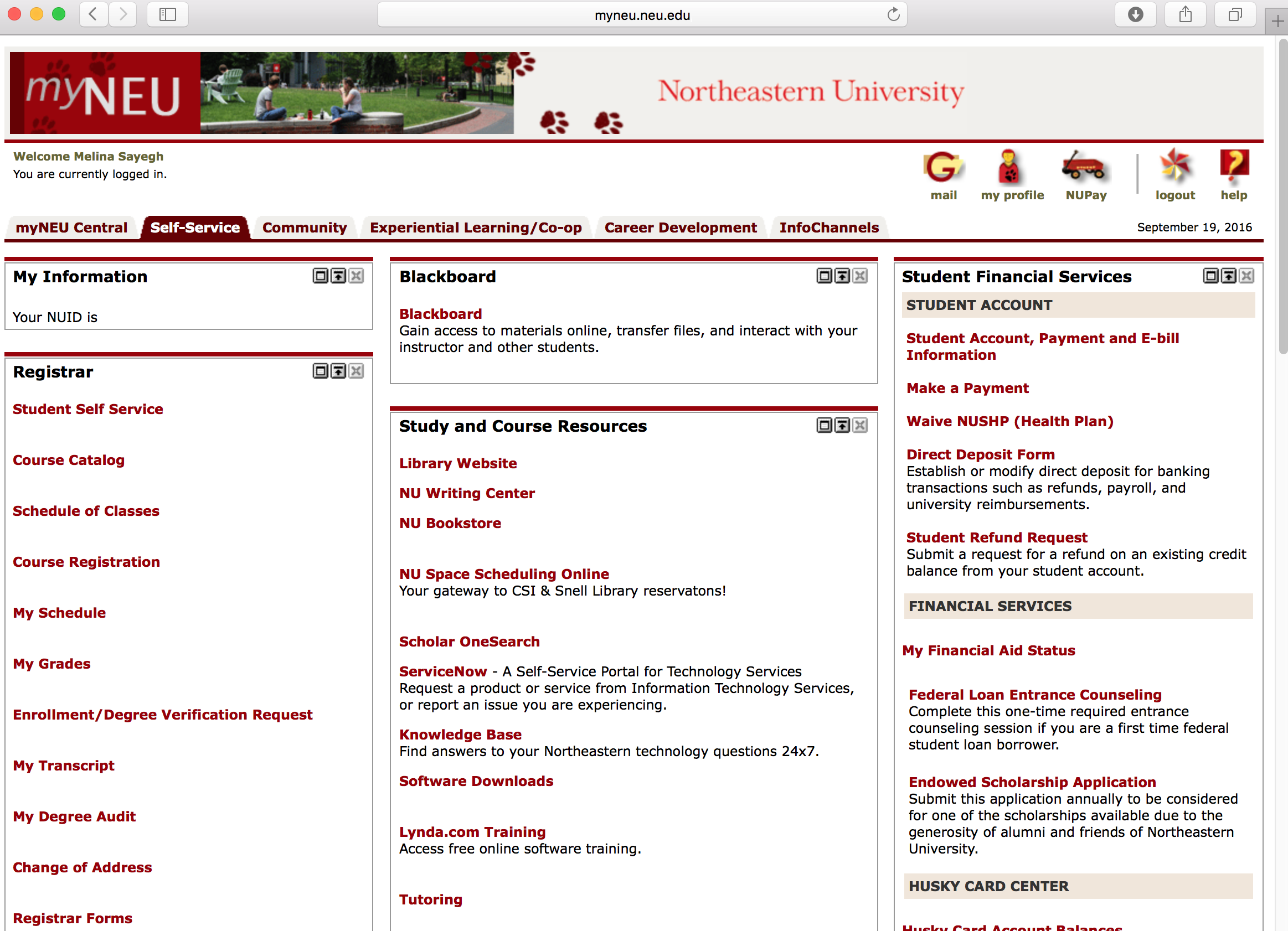Open My Transcript link
Image resolution: width=1288 pixels, height=931 pixels.
tap(64, 766)
